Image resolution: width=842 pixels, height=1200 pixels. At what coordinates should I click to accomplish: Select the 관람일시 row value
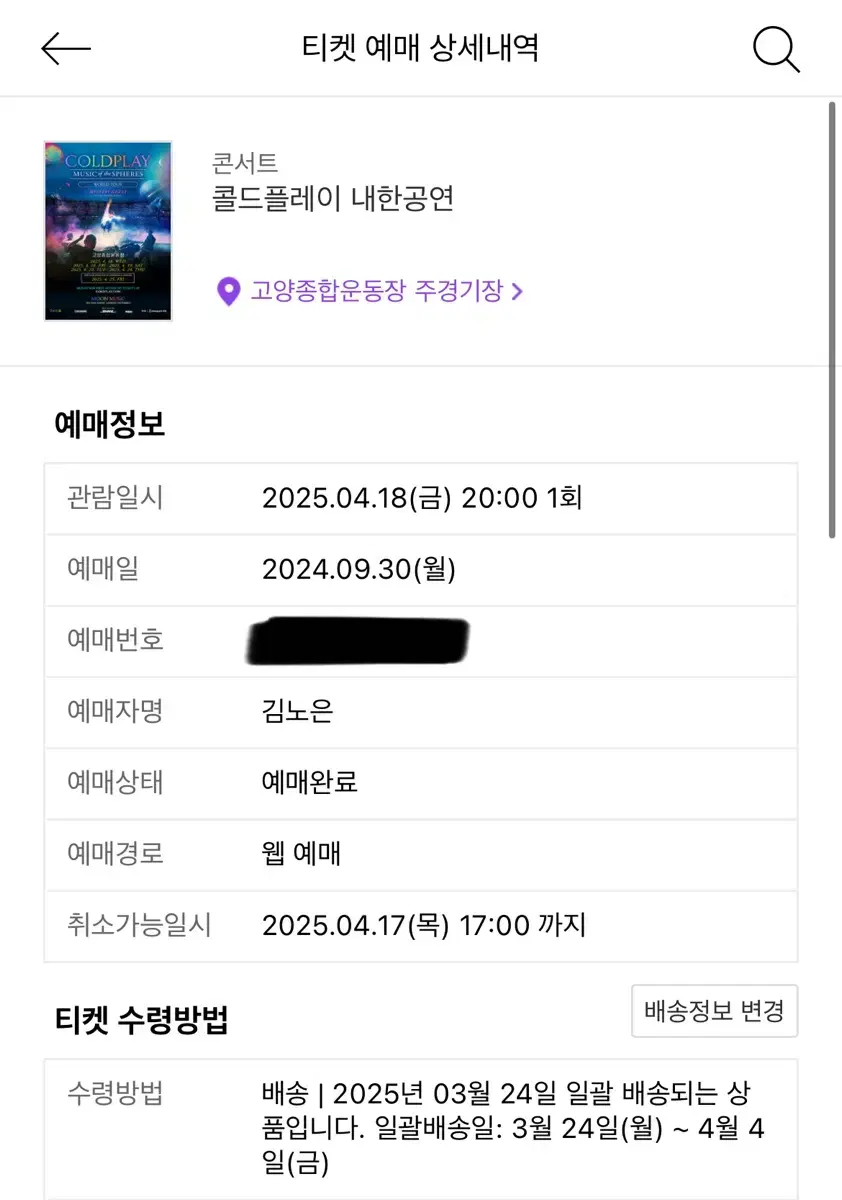(422, 498)
